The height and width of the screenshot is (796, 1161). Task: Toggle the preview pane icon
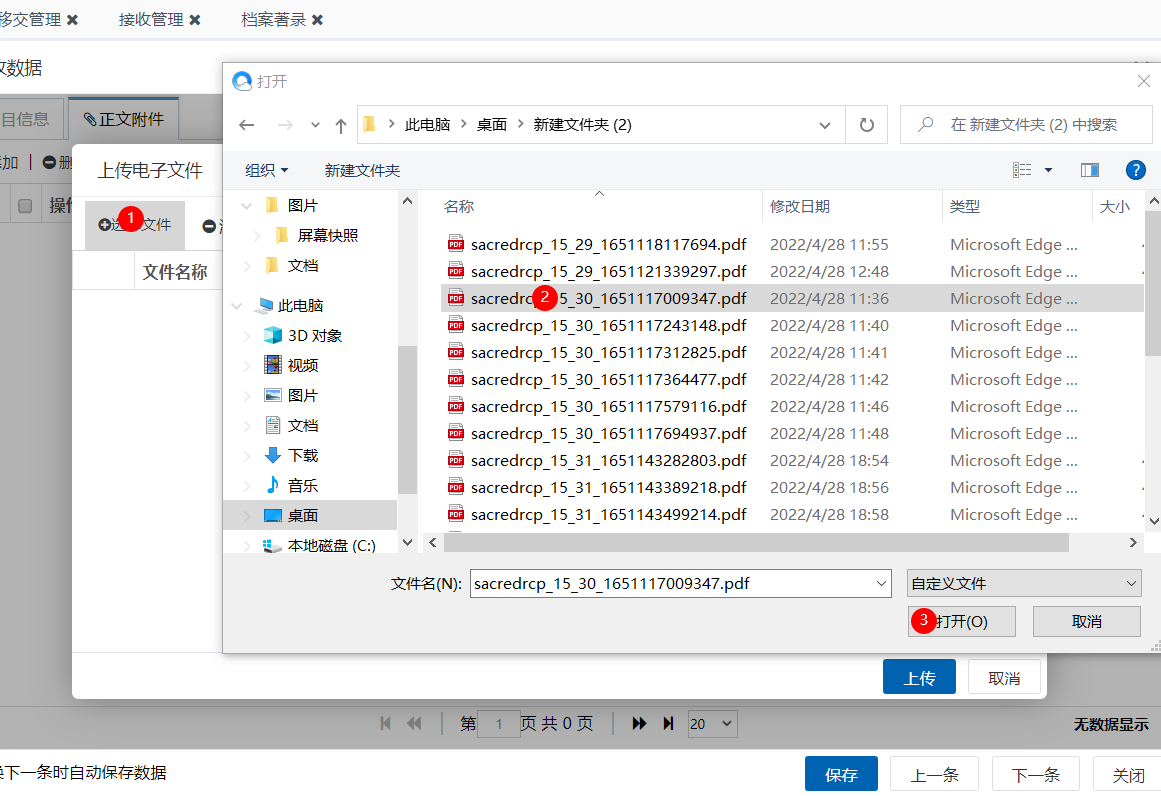click(1090, 170)
